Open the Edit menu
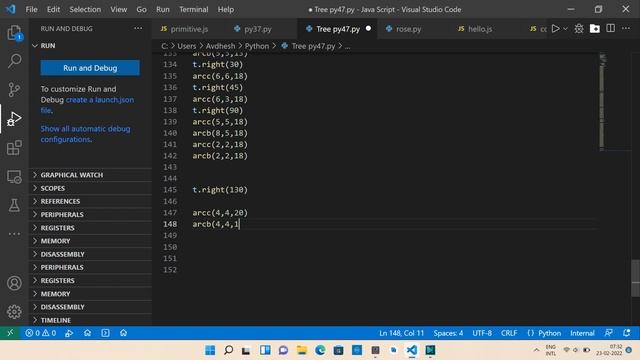 point(53,9)
